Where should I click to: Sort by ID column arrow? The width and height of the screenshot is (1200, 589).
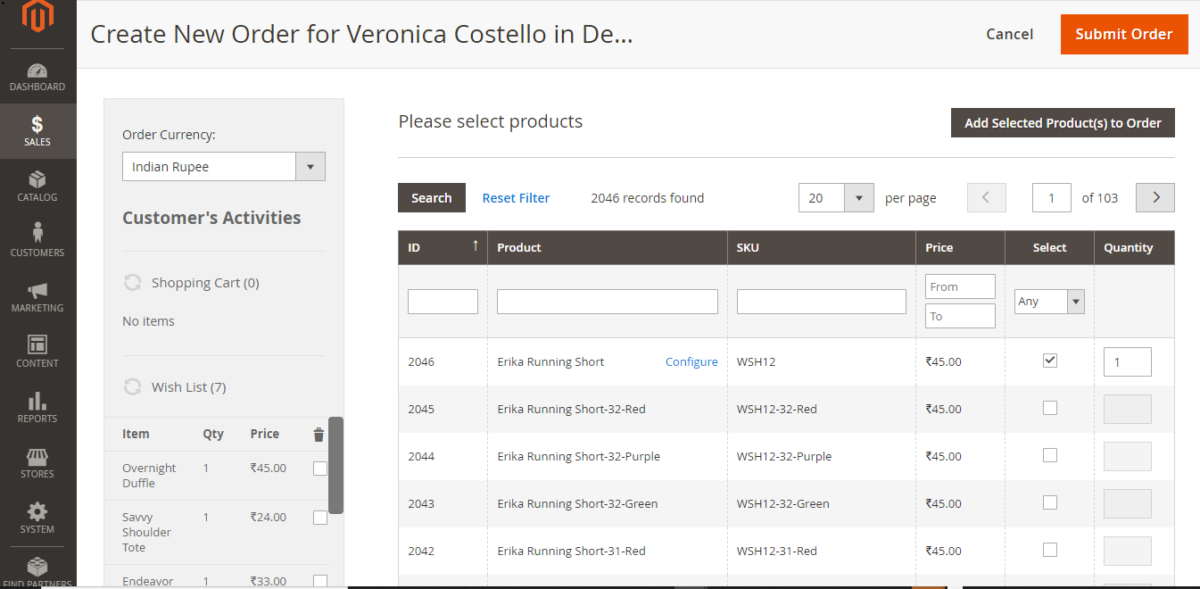pos(475,246)
